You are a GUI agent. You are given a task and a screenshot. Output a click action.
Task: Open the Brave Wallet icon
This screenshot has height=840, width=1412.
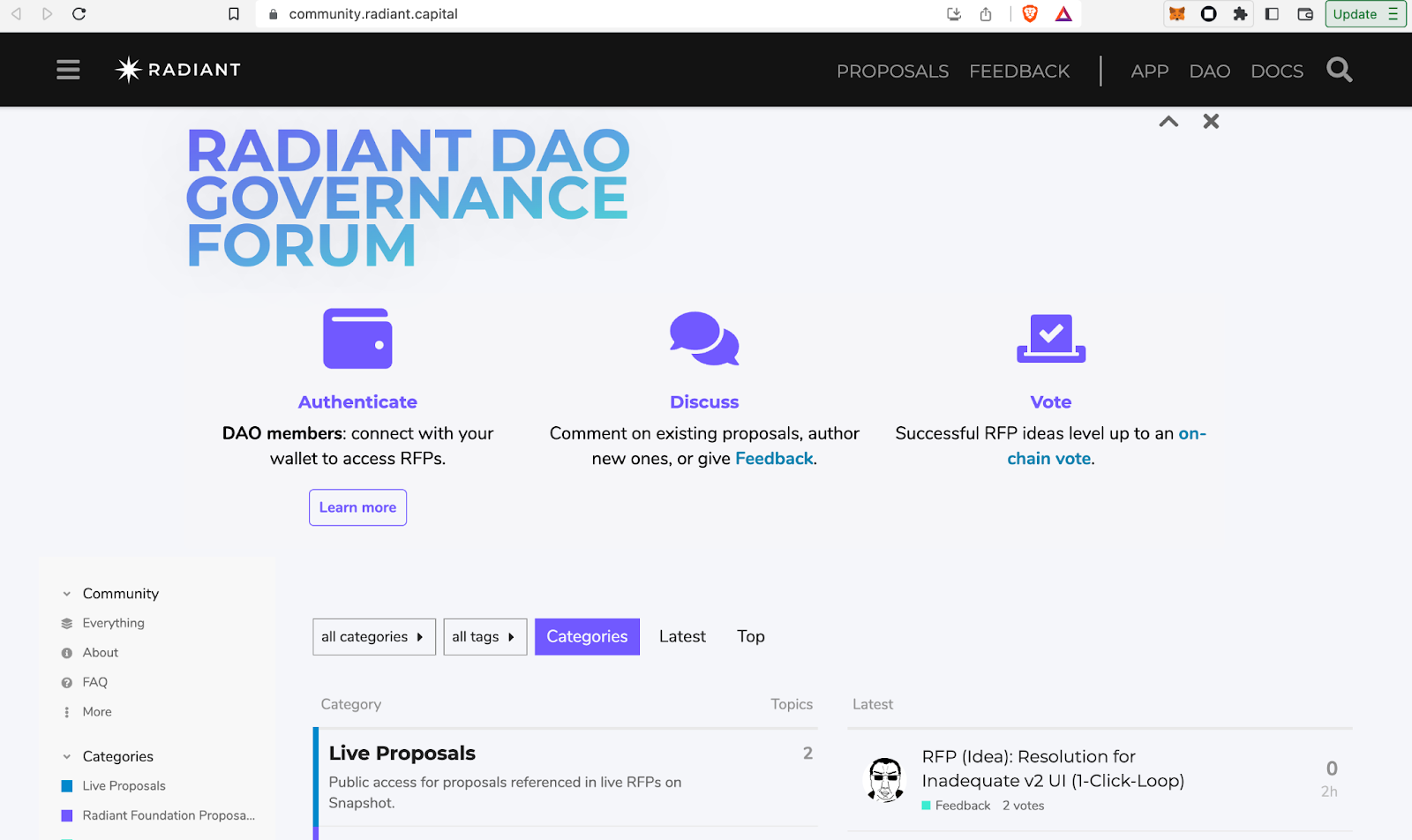(x=1305, y=14)
